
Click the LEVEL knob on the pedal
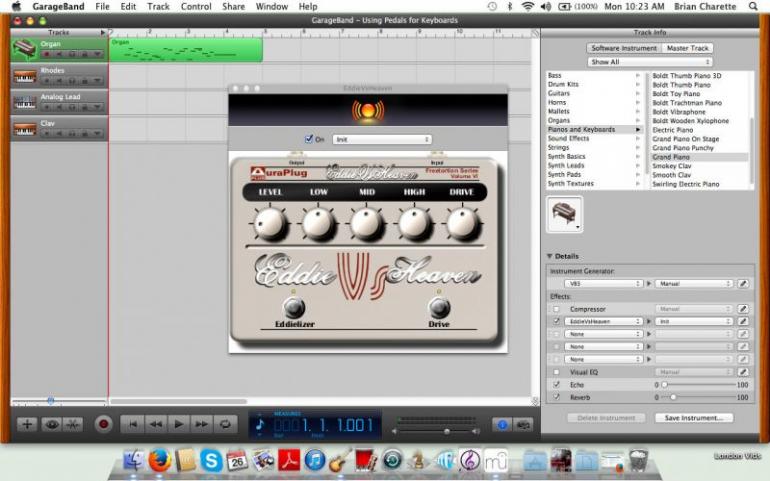270,224
